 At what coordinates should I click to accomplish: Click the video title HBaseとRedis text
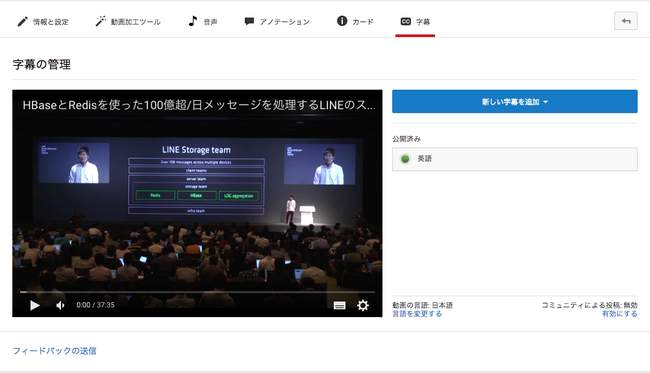point(199,105)
